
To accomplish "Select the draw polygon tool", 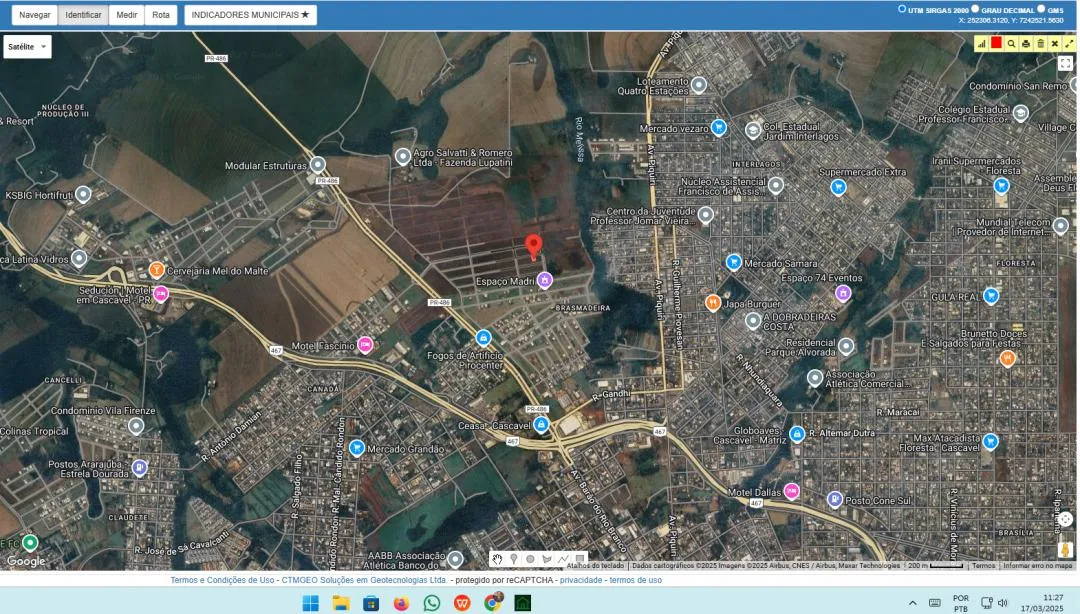I will click(x=547, y=559).
